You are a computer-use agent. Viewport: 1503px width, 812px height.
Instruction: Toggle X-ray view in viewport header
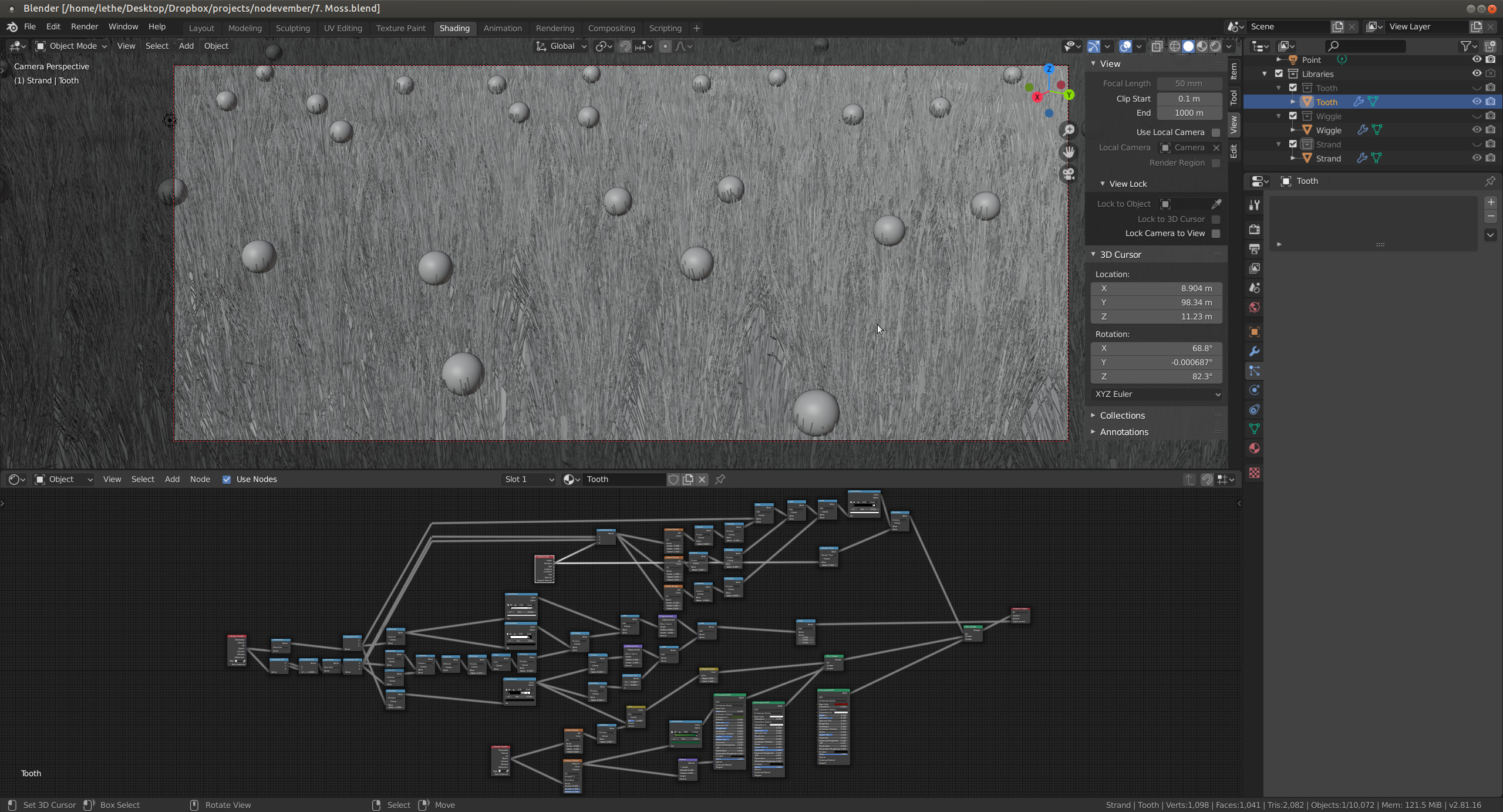tap(1157, 46)
